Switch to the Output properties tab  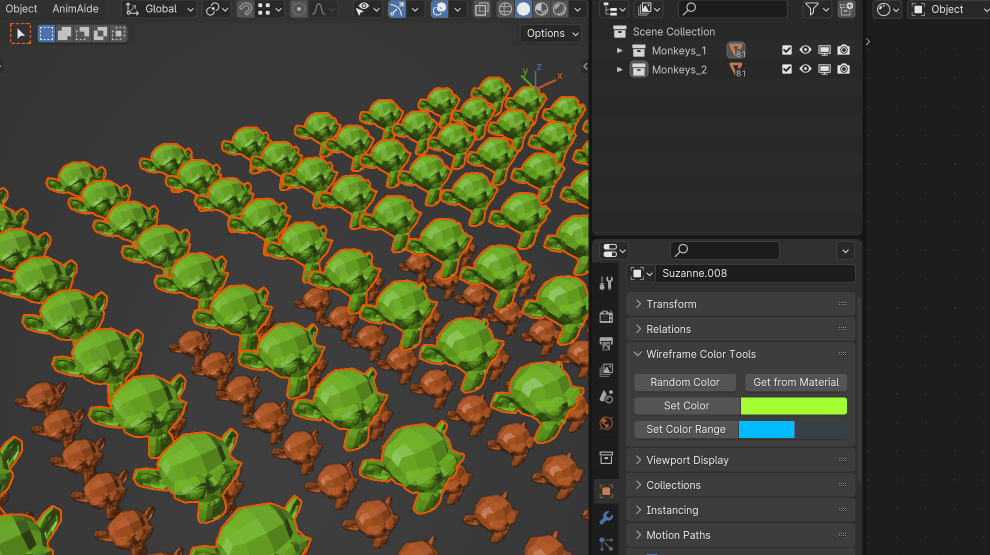606,343
